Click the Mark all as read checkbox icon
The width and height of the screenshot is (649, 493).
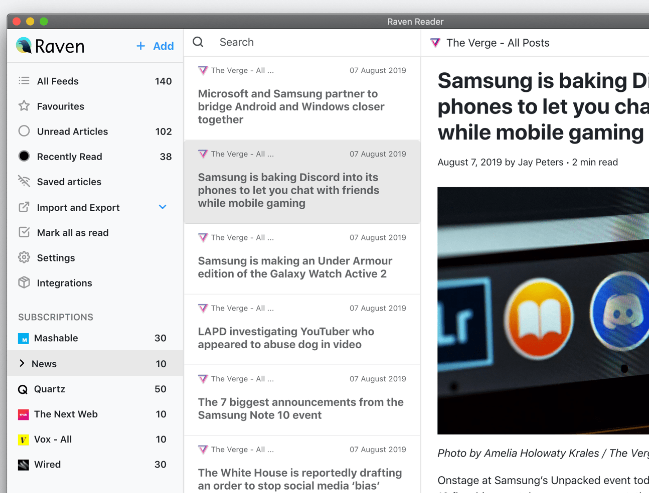[x=24, y=232]
